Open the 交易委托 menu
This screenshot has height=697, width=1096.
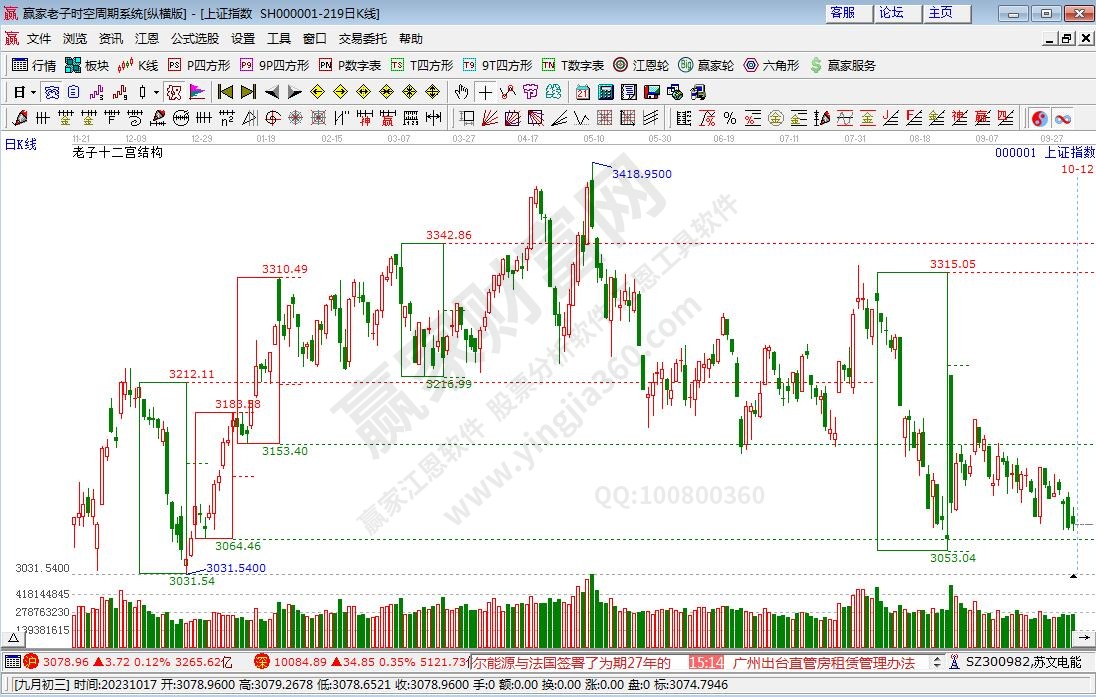click(x=362, y=39)
